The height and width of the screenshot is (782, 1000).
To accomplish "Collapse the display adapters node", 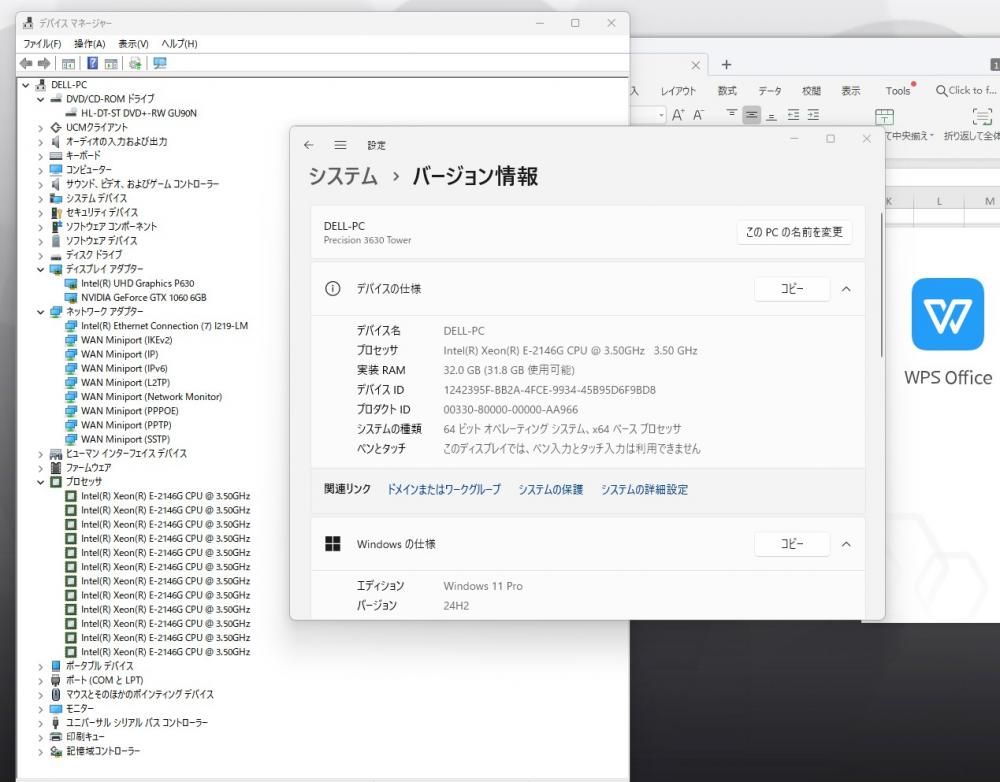I will click(x=41, y=269).
